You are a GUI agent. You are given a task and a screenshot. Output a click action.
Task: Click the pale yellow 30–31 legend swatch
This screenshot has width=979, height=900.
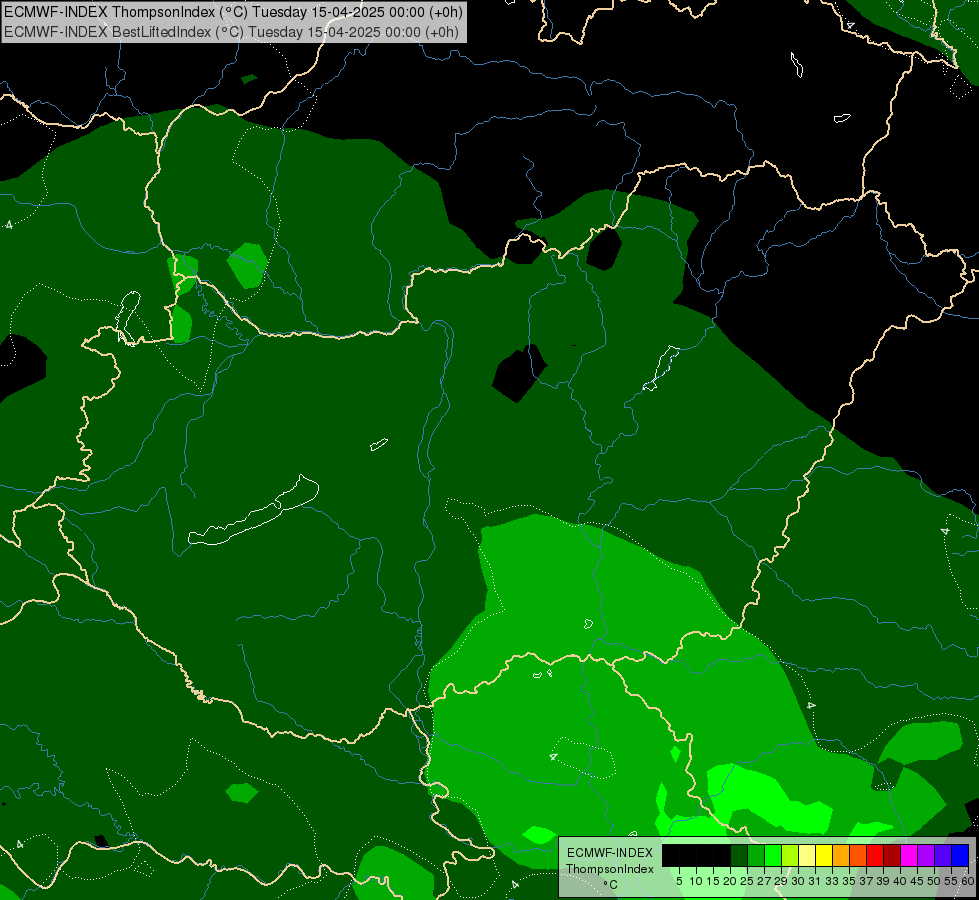(x=807, y=856)
